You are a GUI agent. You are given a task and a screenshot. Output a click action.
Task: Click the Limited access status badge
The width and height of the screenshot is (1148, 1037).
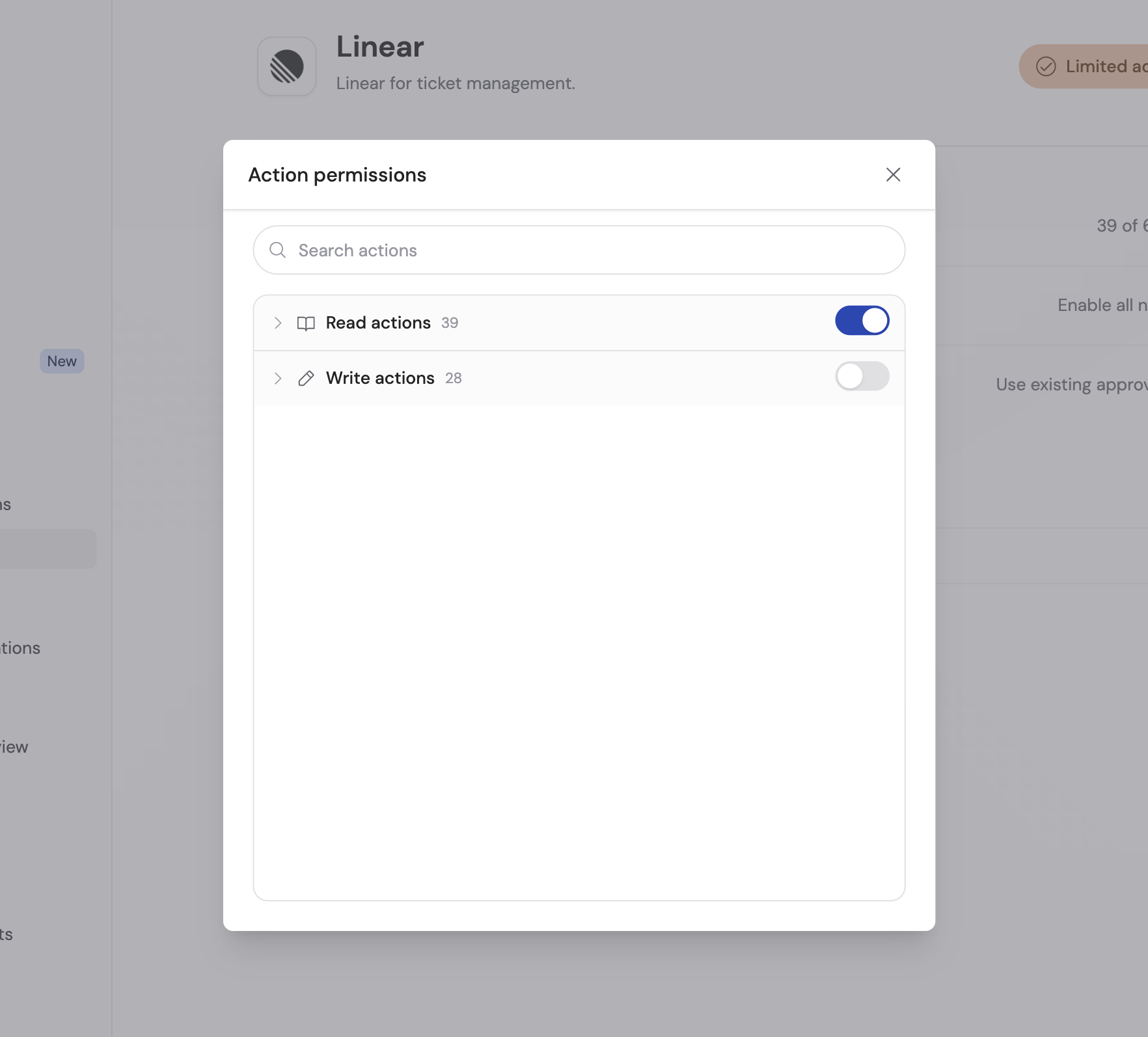click(x=1083, y=66)
